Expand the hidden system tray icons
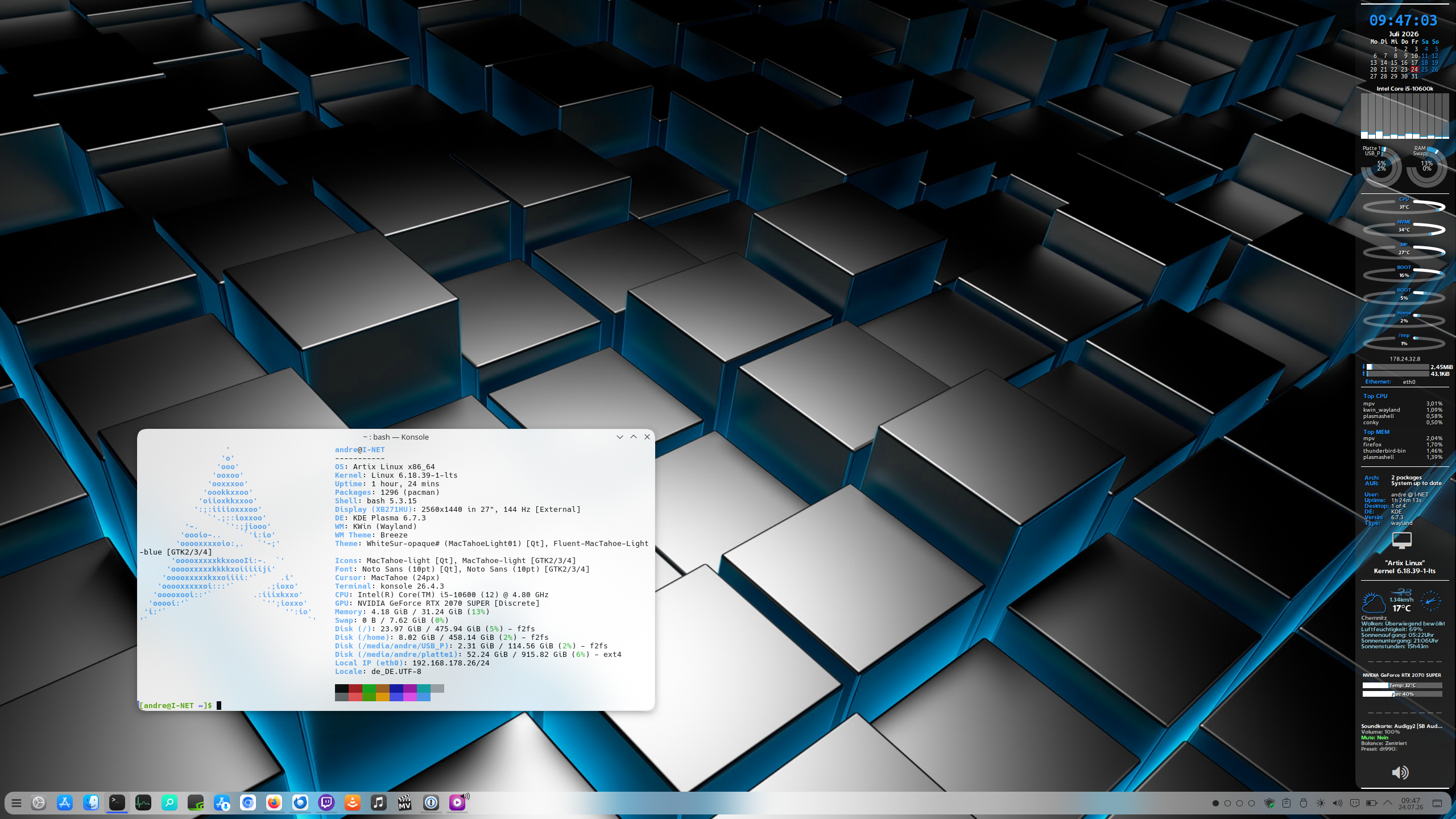 coord(1388,803)
